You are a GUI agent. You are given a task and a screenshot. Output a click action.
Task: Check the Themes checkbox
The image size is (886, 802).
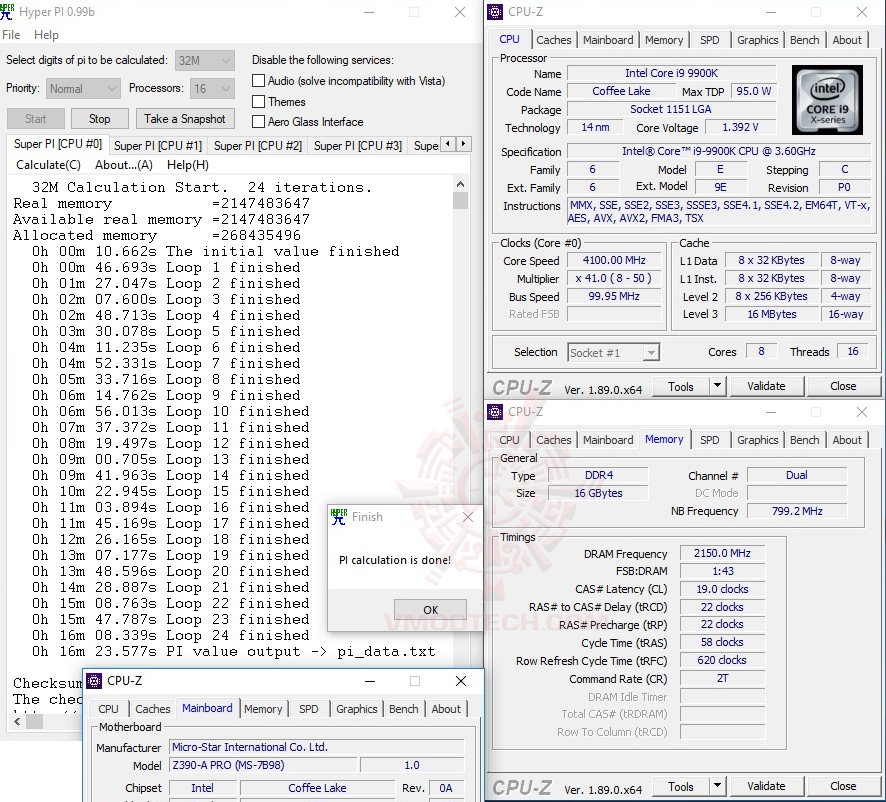pyautogui.click(x=258, y=101)
